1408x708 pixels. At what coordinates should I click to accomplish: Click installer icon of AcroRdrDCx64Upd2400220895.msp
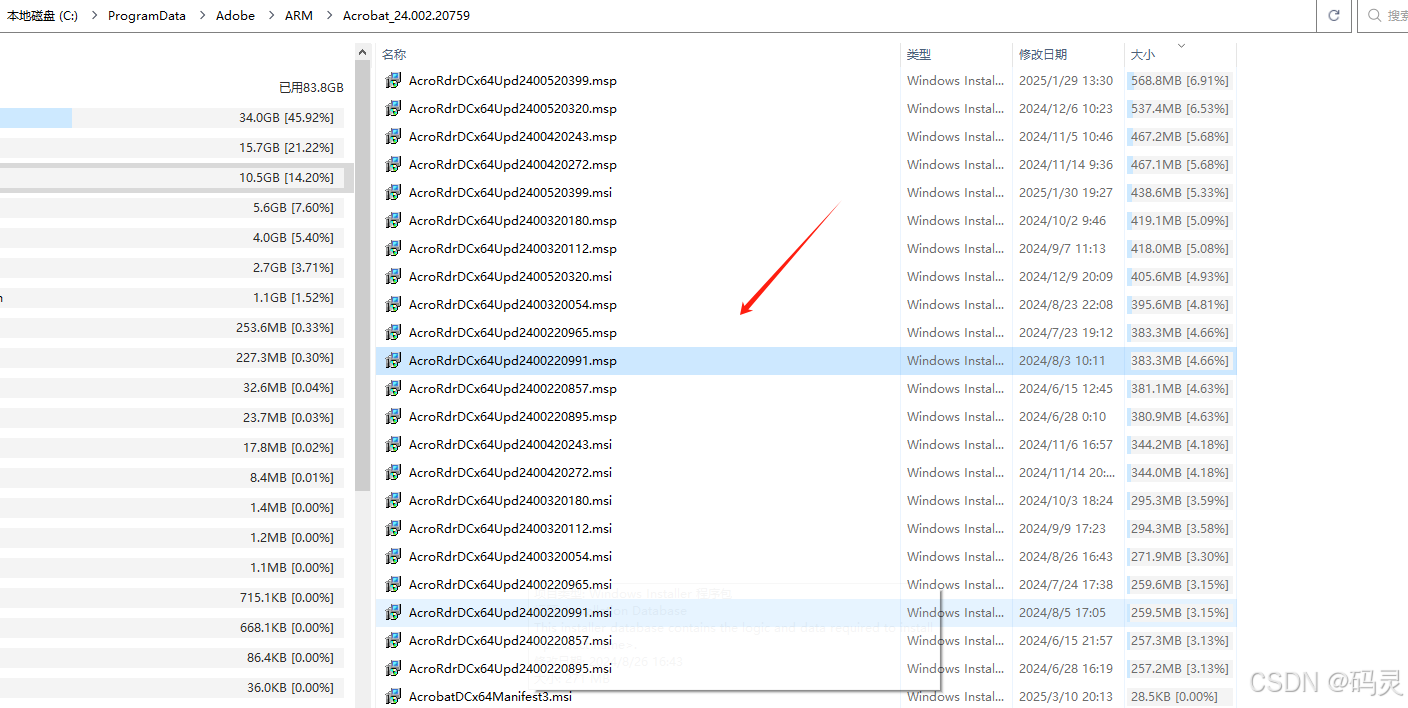[x=394, y=417]
